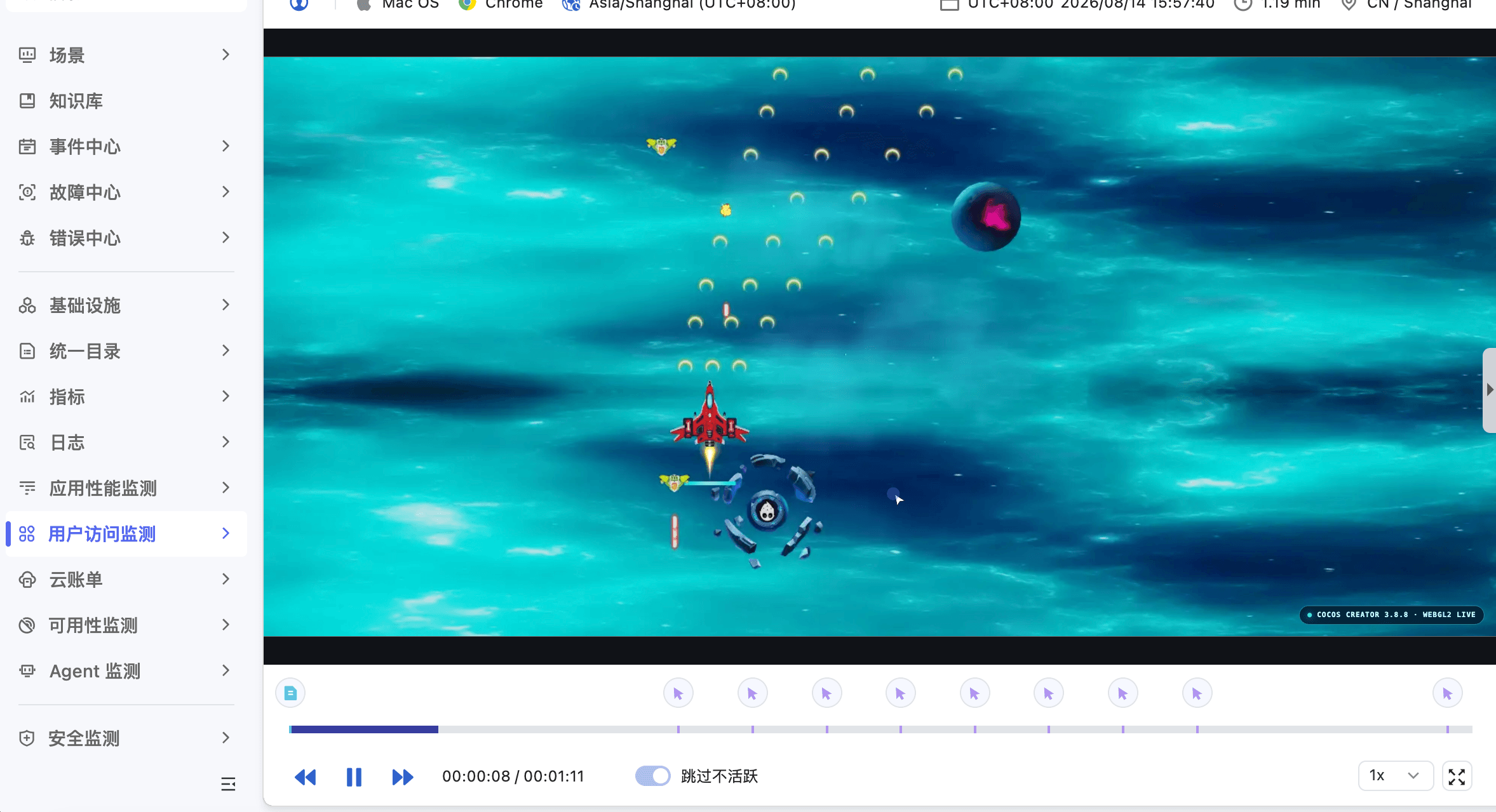Screen dimensions: 1496x812
Task: Expand the 事件中心 submenu chevron
Action: coord(226,147)
